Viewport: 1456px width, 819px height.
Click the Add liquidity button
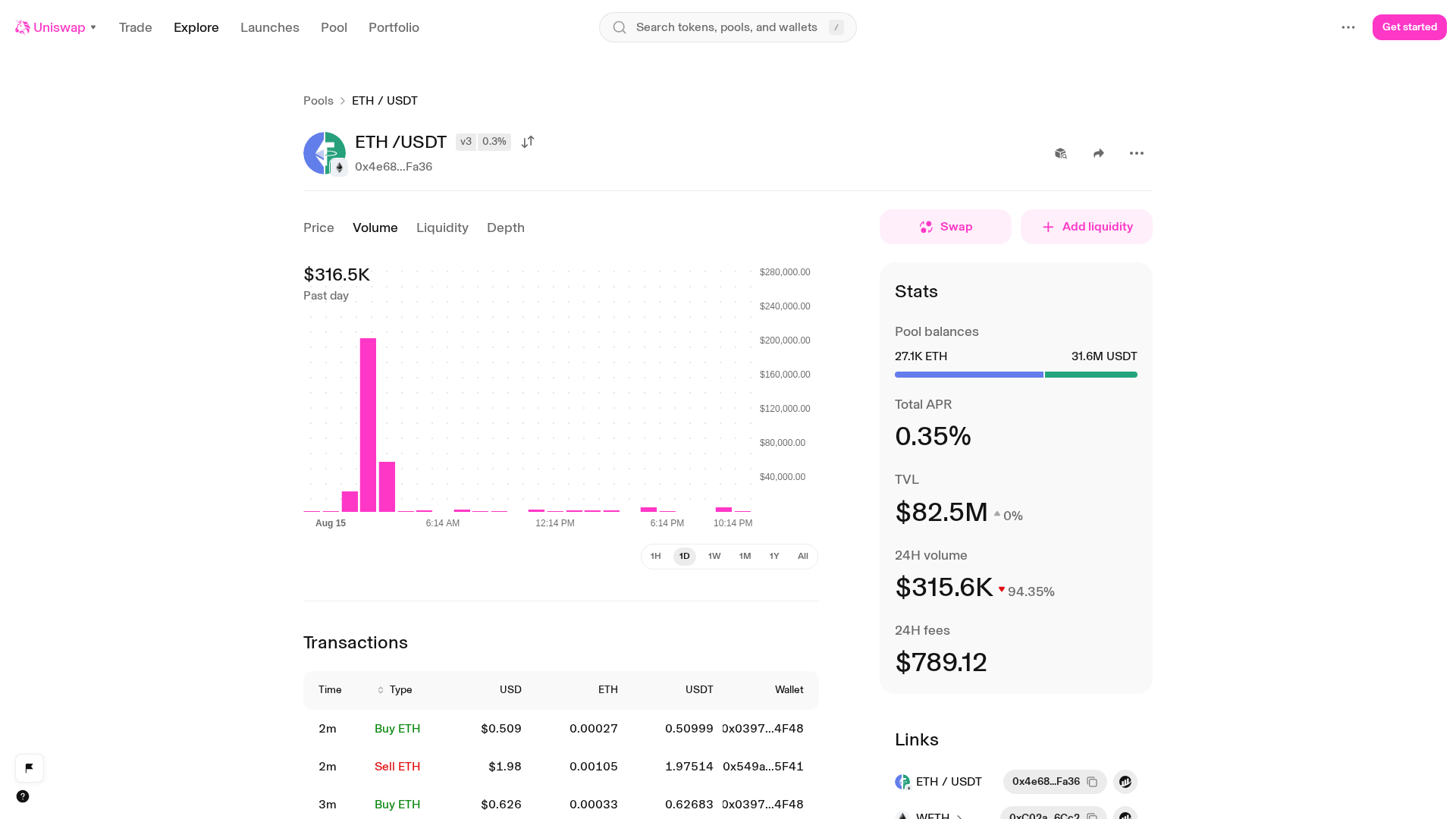pos(1087,227)
